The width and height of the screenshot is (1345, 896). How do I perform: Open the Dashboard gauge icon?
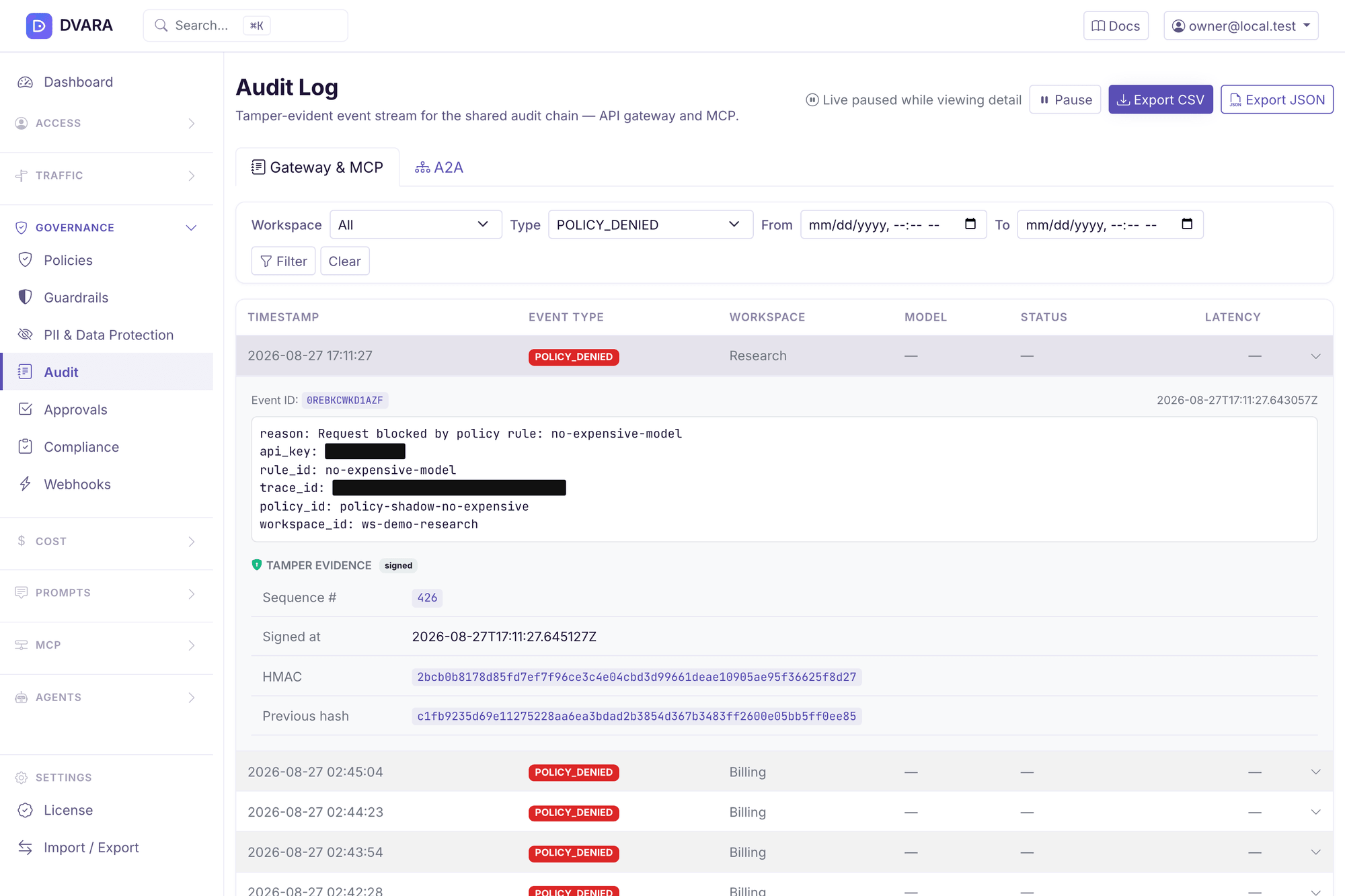26,82
